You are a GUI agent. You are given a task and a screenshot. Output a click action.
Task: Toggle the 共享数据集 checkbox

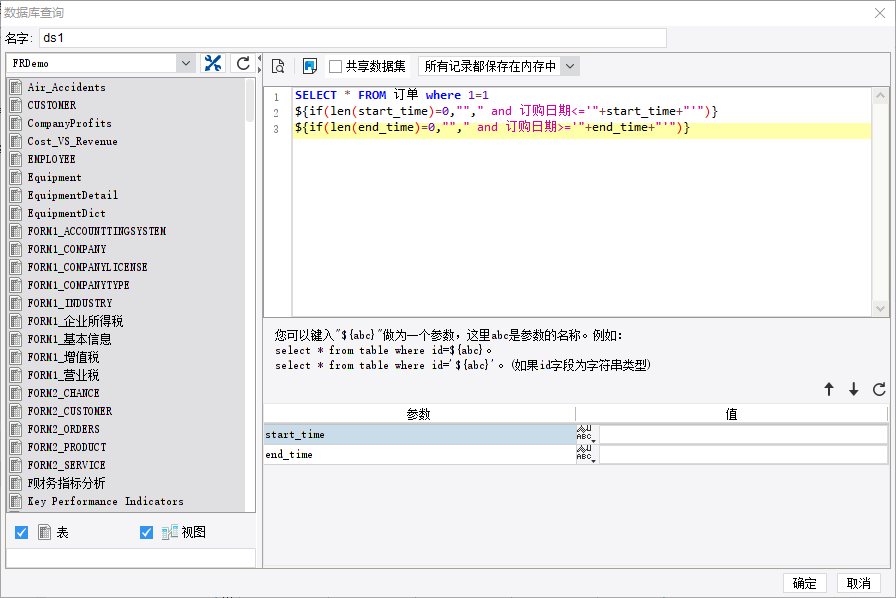coord(335,66)
